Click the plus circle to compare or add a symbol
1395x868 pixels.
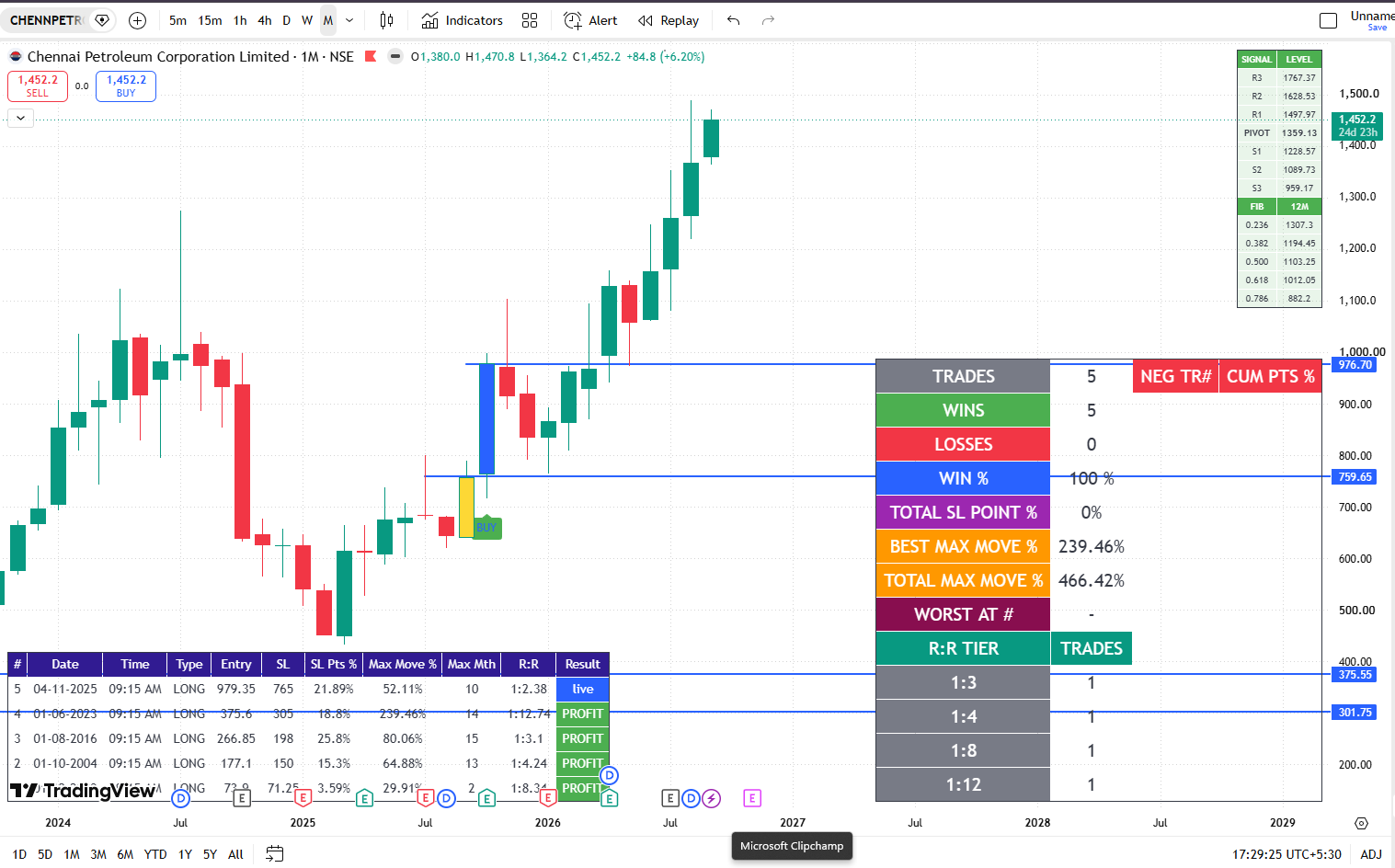pos(138,20)
